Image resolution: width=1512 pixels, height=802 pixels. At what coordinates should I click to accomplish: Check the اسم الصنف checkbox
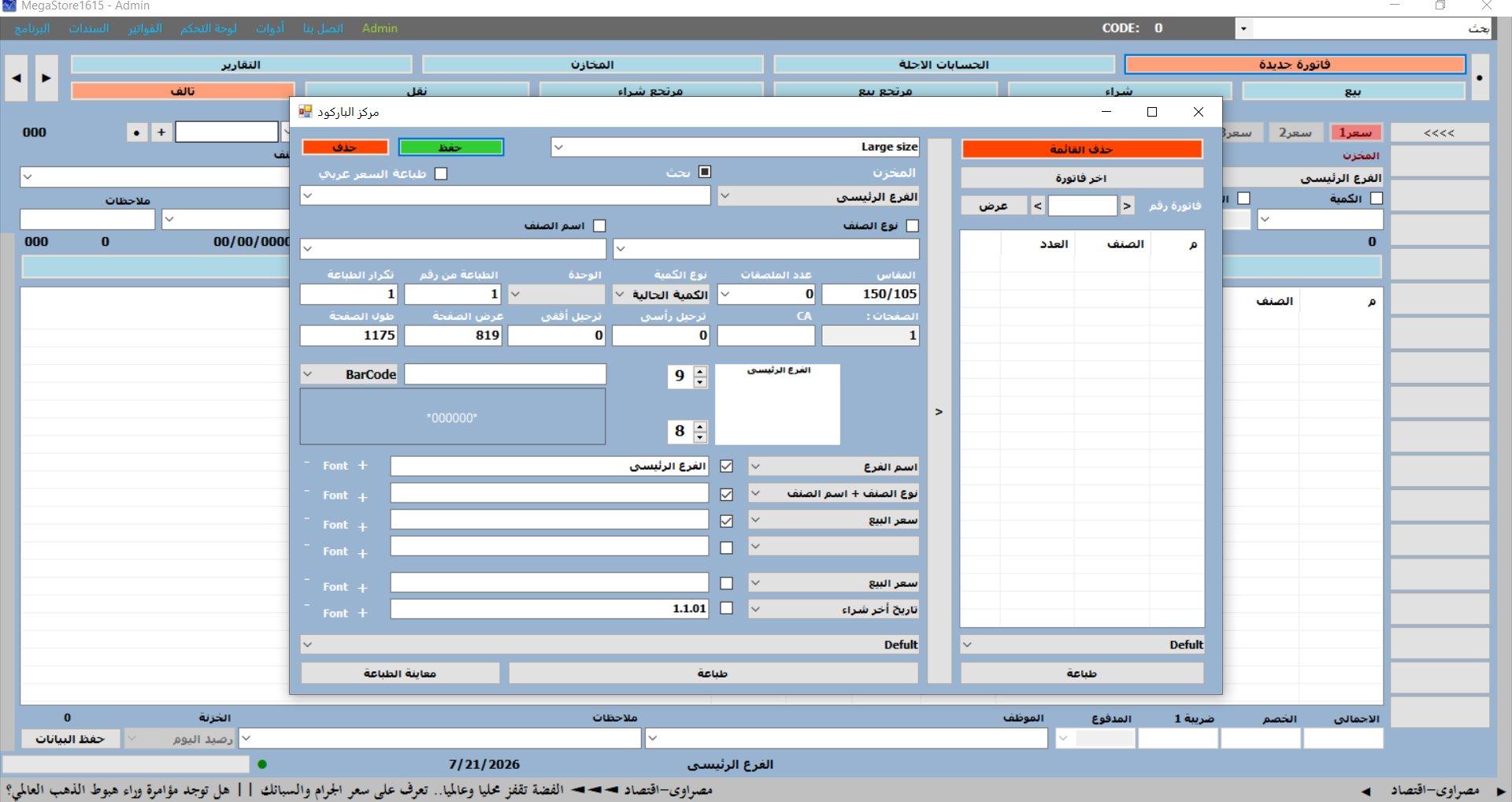coord(599,226)
